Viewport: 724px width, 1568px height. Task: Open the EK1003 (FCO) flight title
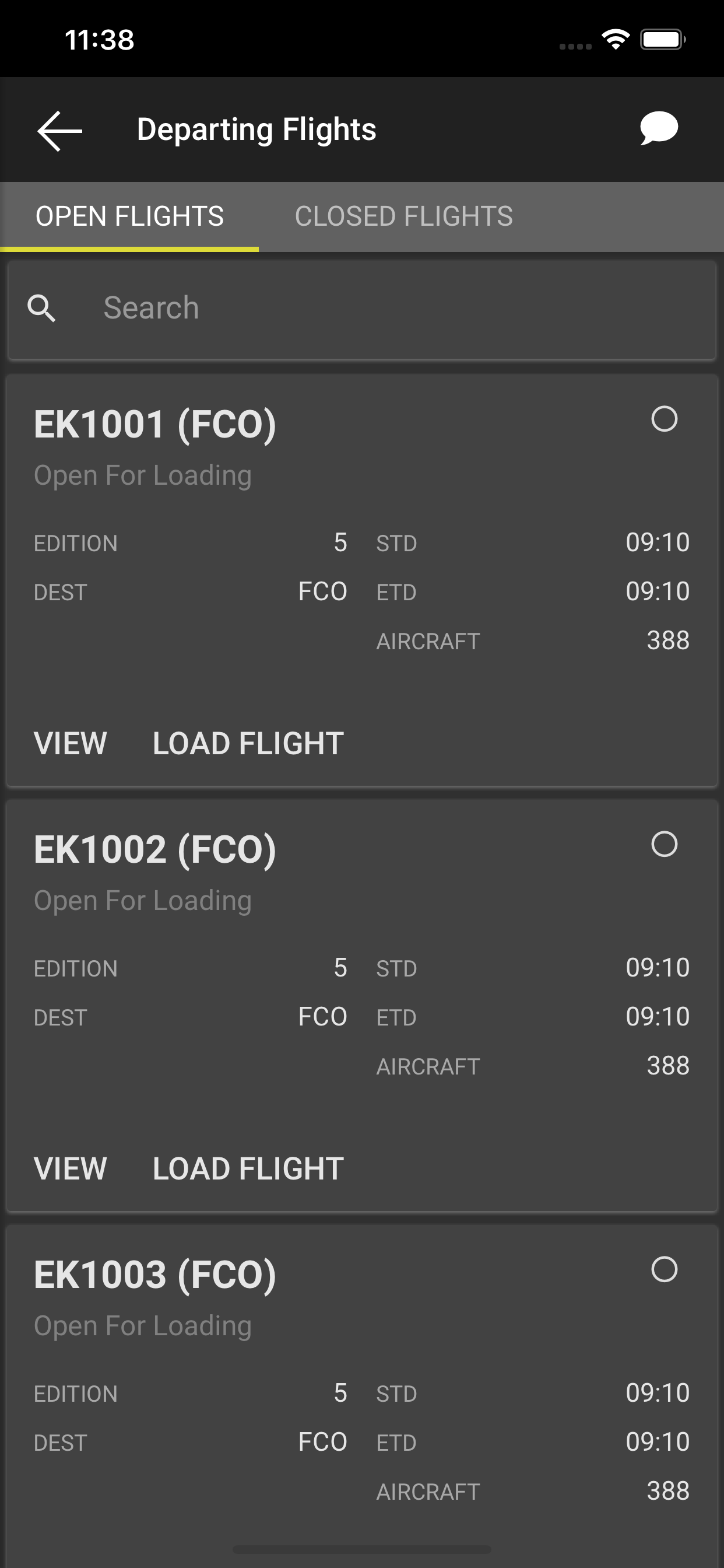[x=155, y=1275]
